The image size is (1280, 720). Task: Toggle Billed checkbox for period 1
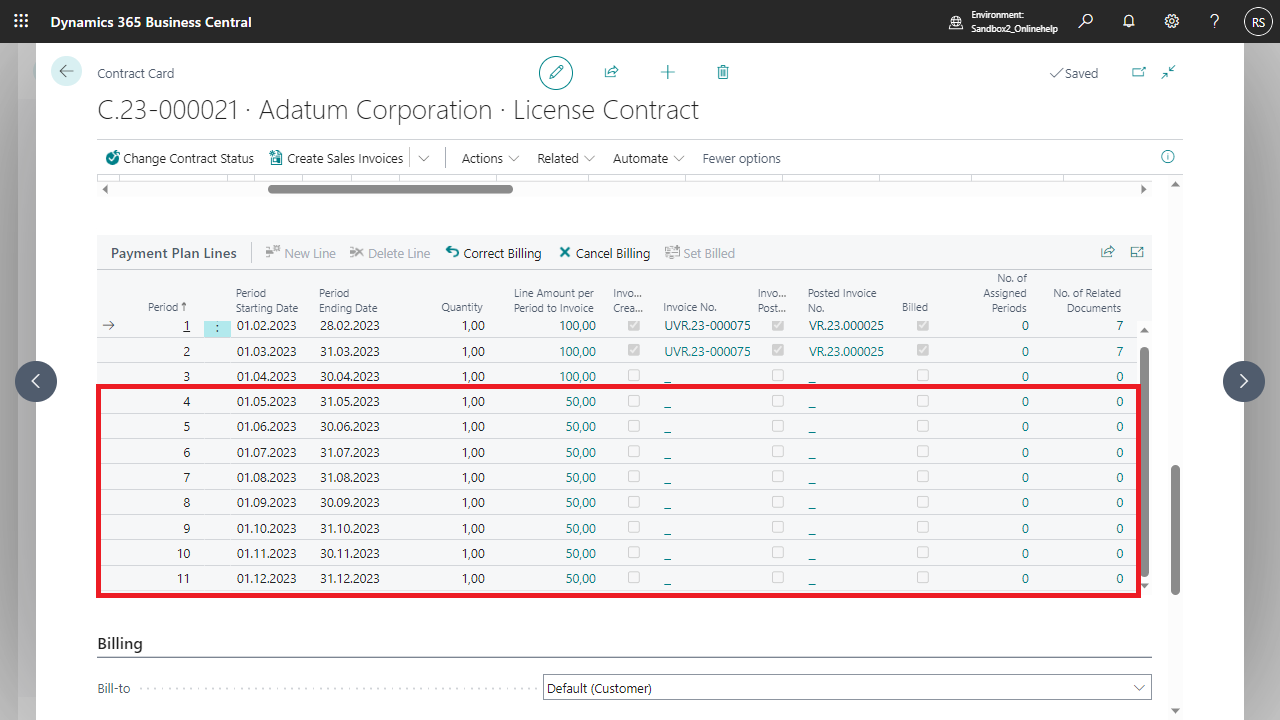tap(922, 326)
